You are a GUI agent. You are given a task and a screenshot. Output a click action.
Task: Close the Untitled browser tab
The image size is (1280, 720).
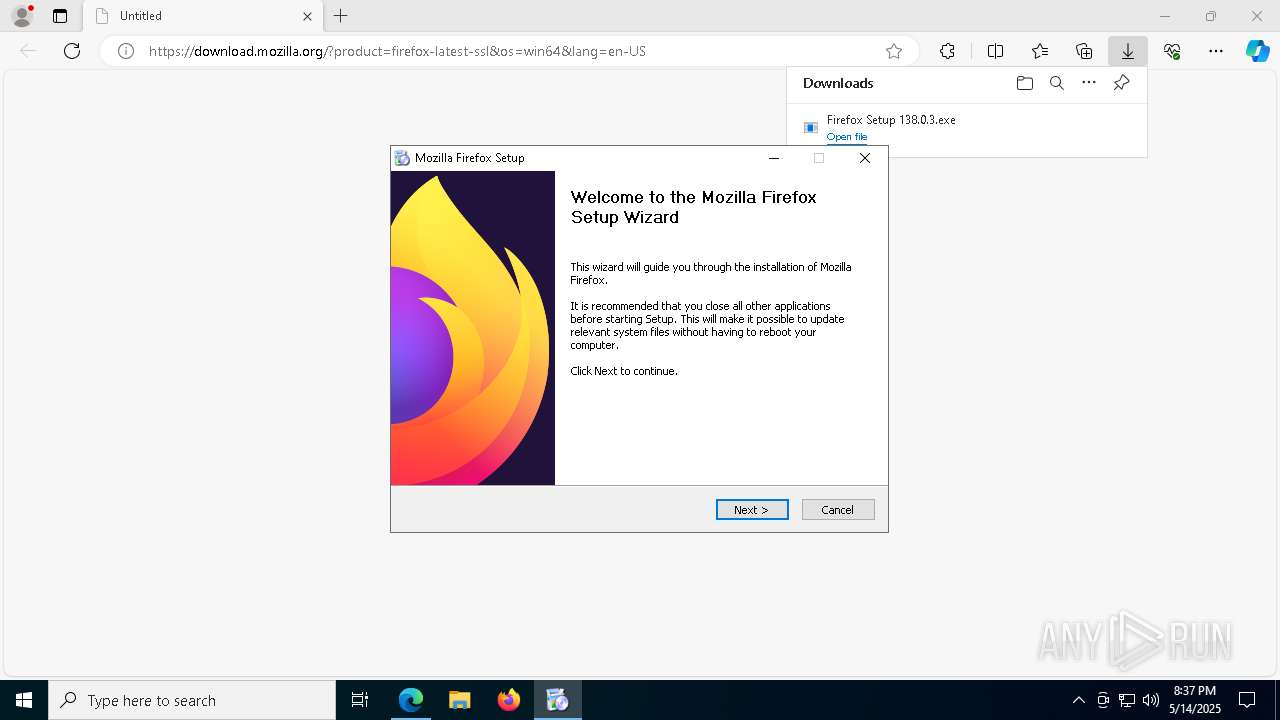307,16
